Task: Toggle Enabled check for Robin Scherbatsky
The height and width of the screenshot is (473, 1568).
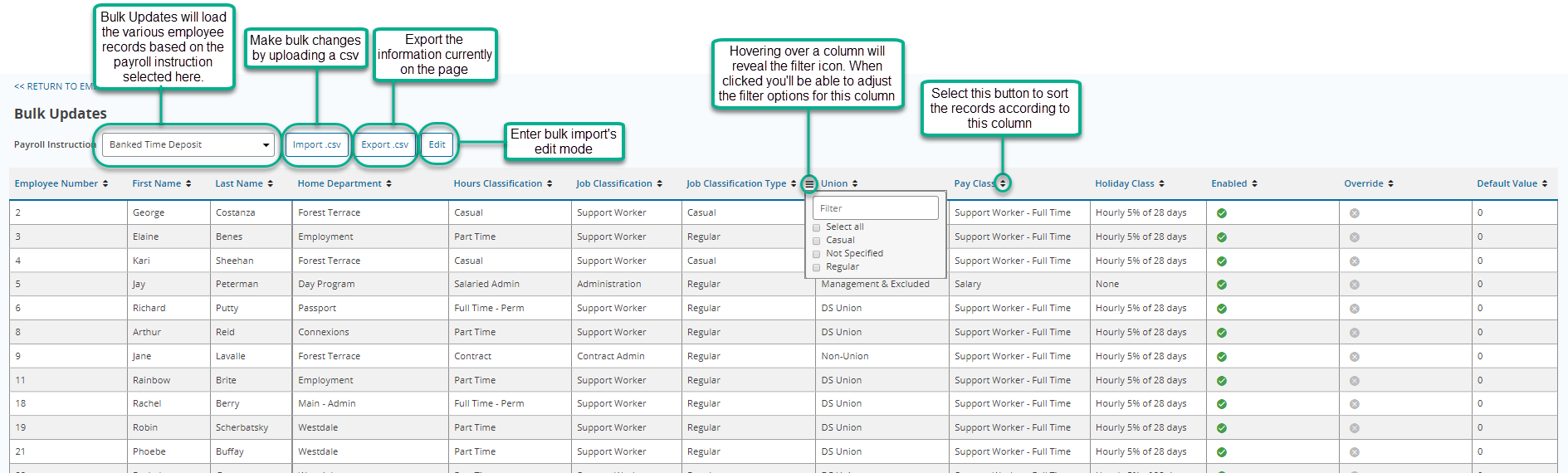Action: (1222, 428)
